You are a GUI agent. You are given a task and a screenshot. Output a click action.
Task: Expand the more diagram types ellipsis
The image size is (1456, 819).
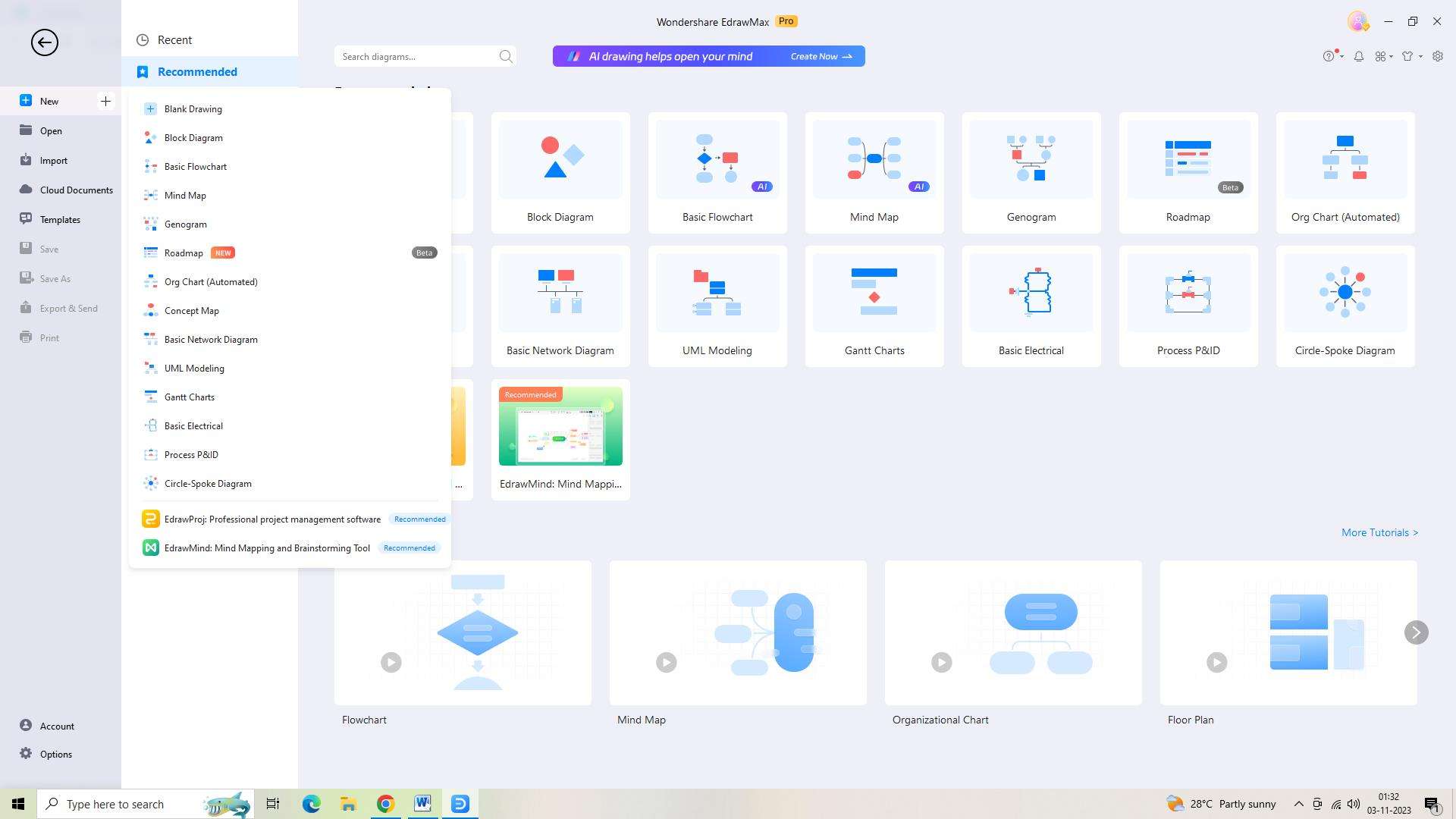(x=458, y=484)
